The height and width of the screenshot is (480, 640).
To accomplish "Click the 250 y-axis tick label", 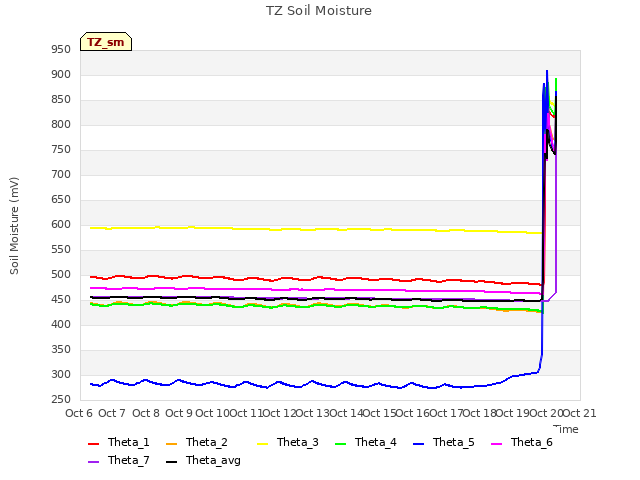I will 61,400.
